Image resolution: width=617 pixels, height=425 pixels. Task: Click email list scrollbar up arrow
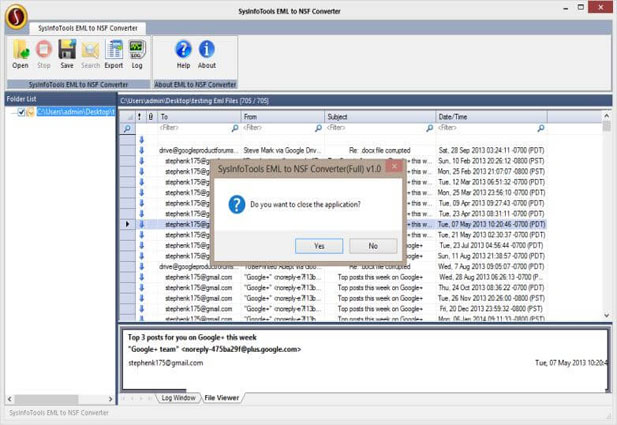coord(606,116)
